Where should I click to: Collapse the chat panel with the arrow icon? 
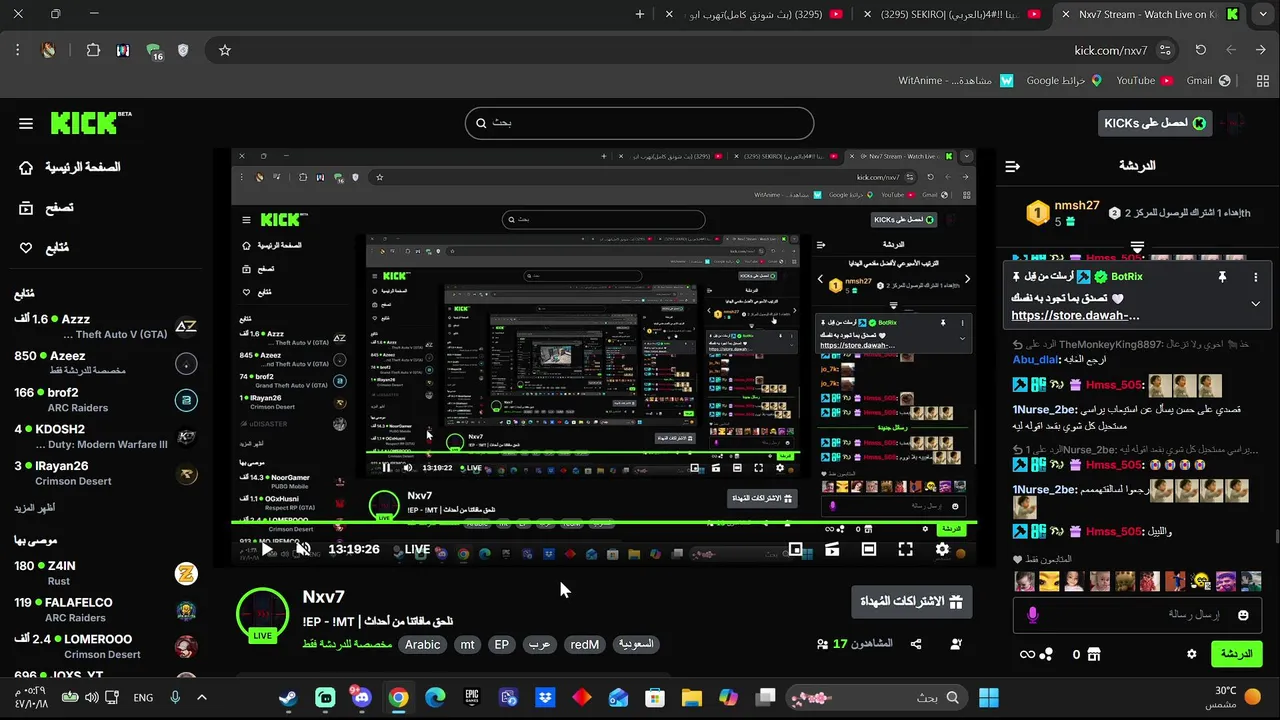pos(1012,166)
